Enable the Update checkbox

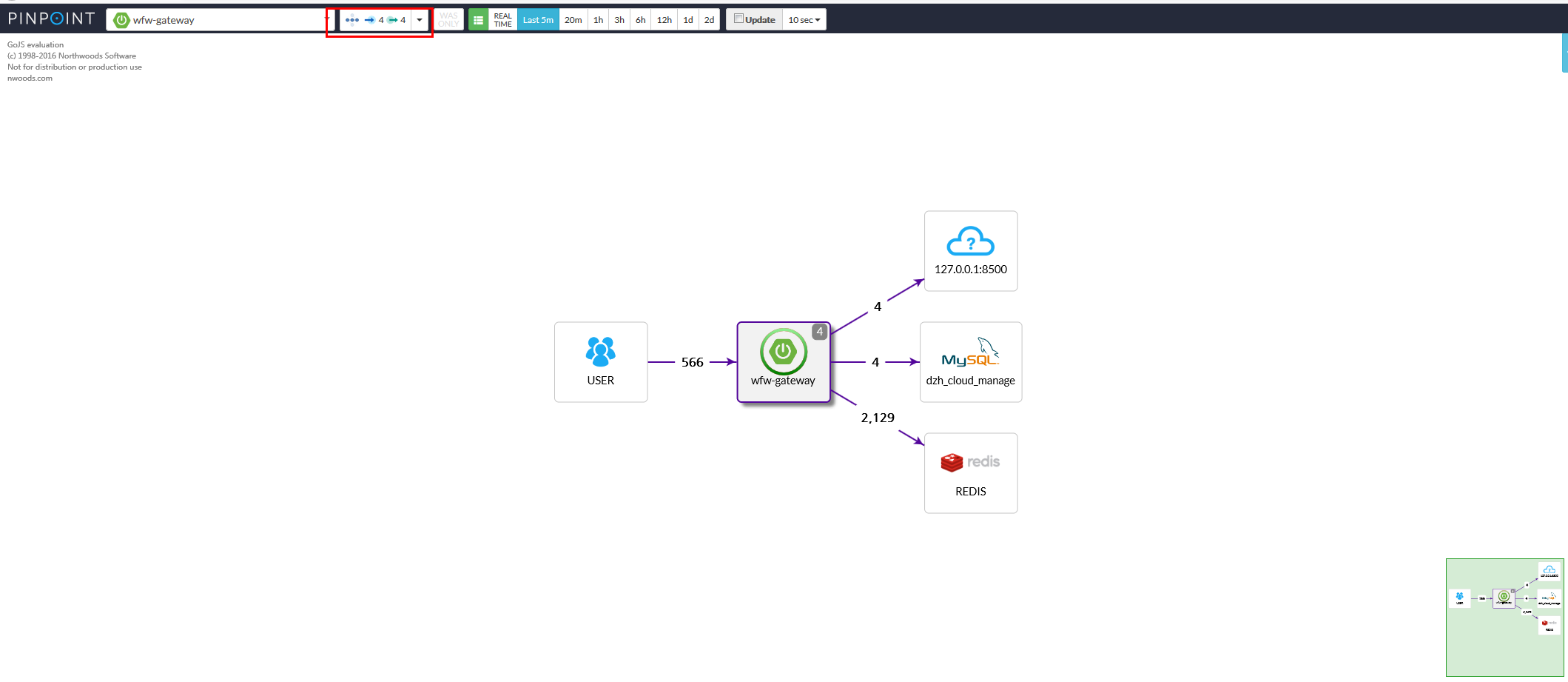(738, 19)
